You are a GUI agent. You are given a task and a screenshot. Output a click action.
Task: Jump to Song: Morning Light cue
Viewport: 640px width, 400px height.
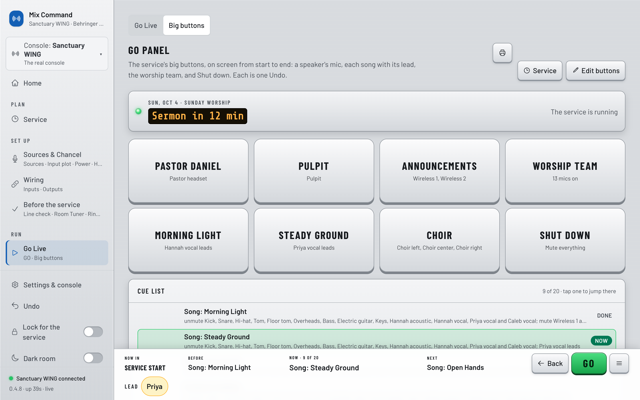pos(376,316)
